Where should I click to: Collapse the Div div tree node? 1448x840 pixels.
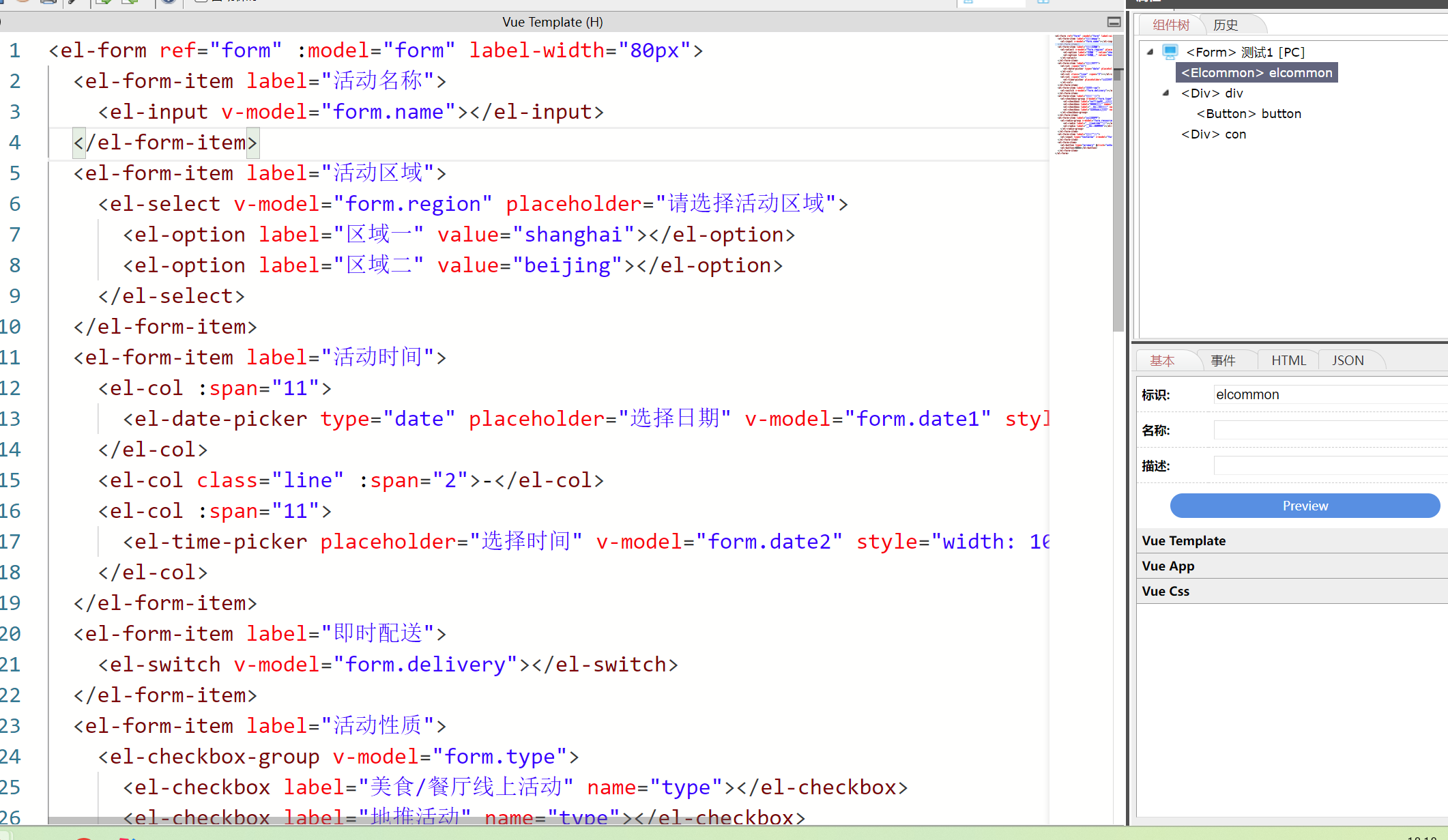click(1165, 93)
